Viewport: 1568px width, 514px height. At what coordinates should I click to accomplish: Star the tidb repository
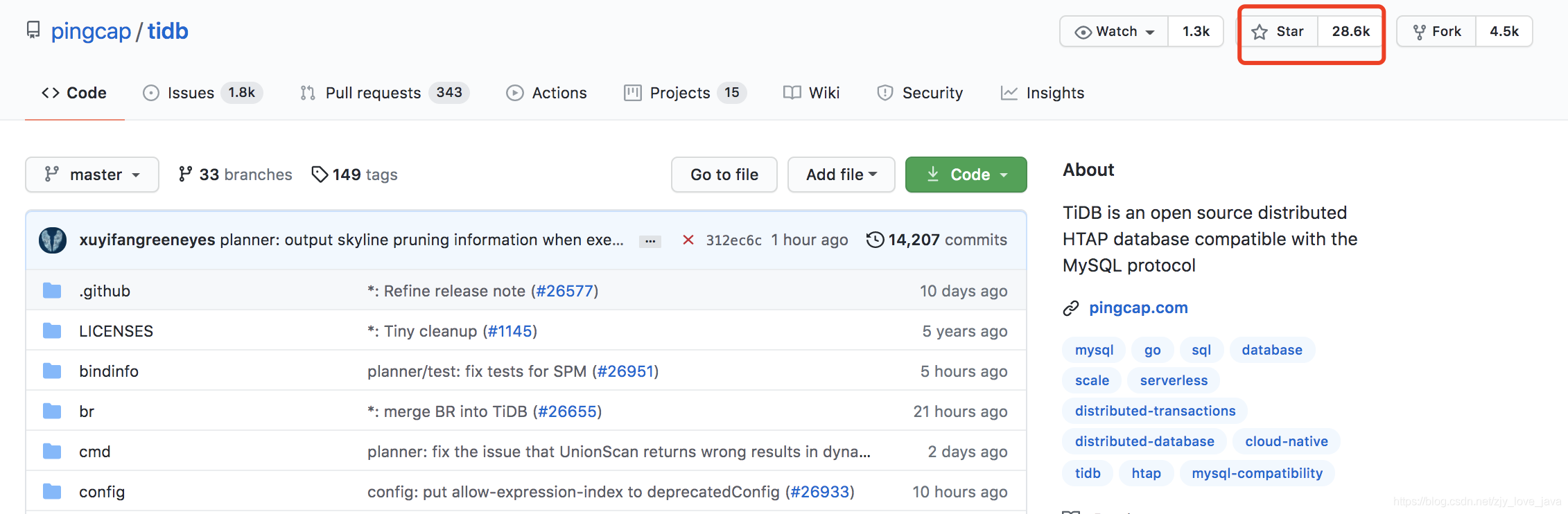point(1278,31)
